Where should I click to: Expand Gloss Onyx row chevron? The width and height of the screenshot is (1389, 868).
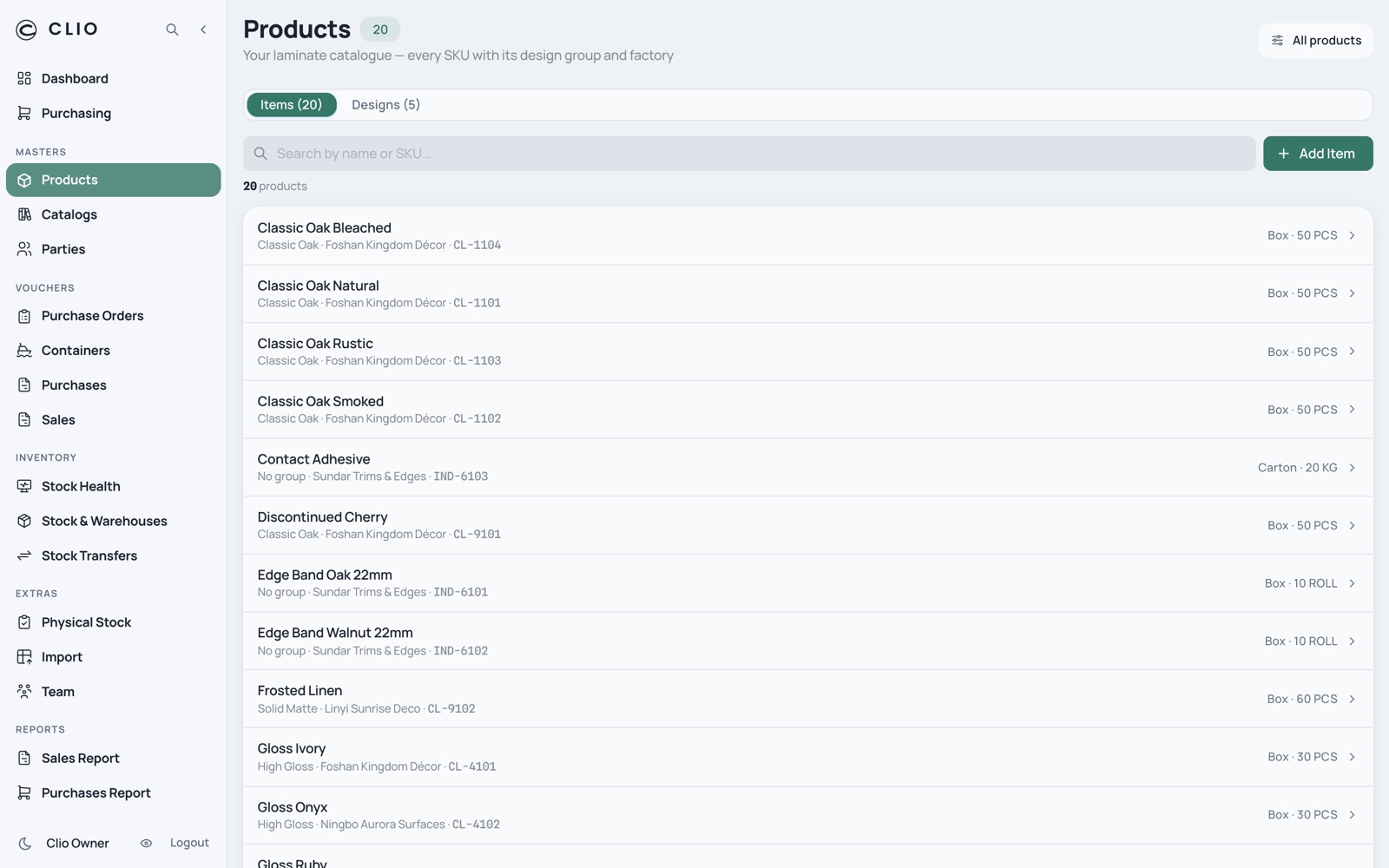tap(1352, 814)
